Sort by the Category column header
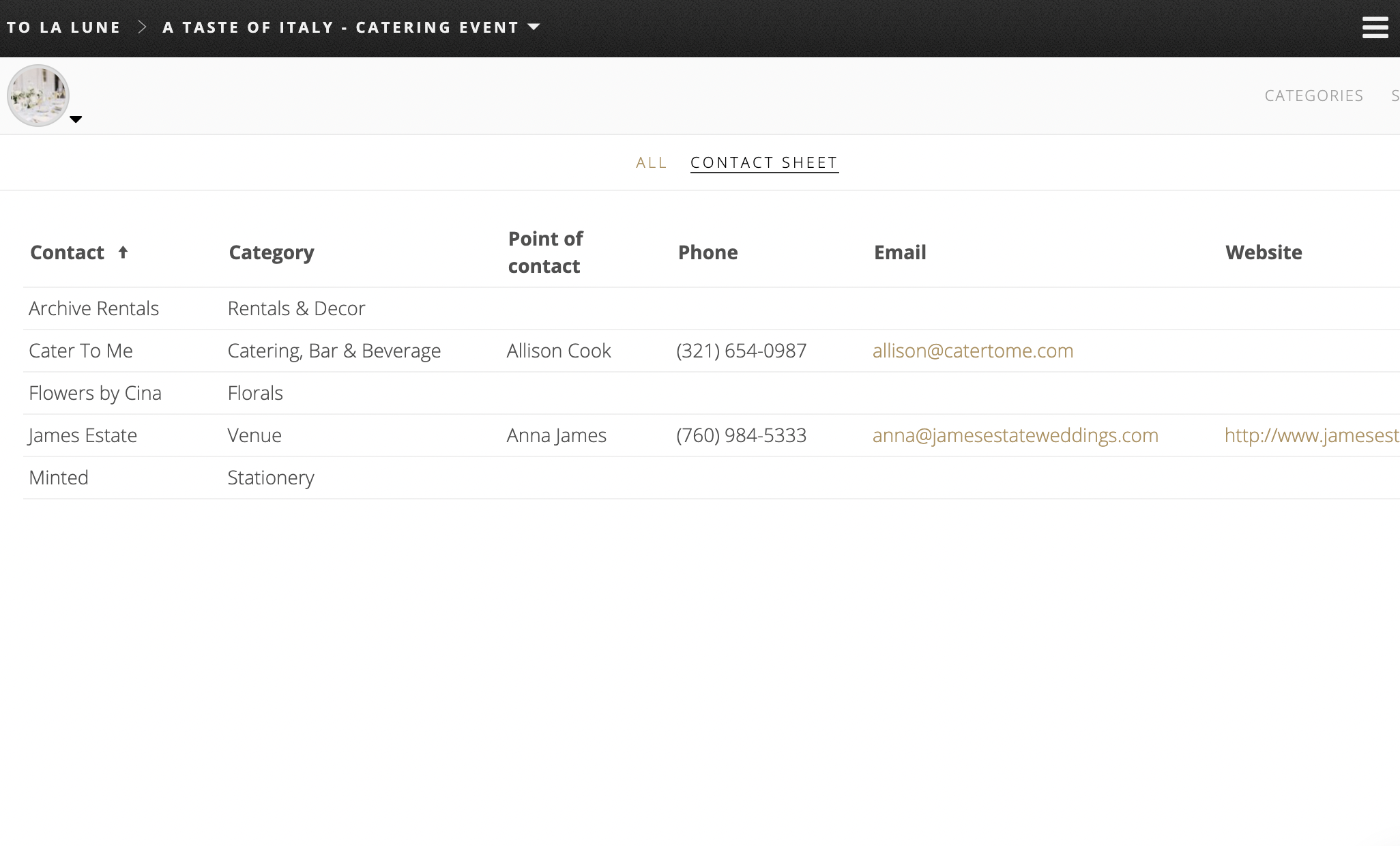Screen dimensions: 1400x846 pyautogui.click(x=271, y=252)
